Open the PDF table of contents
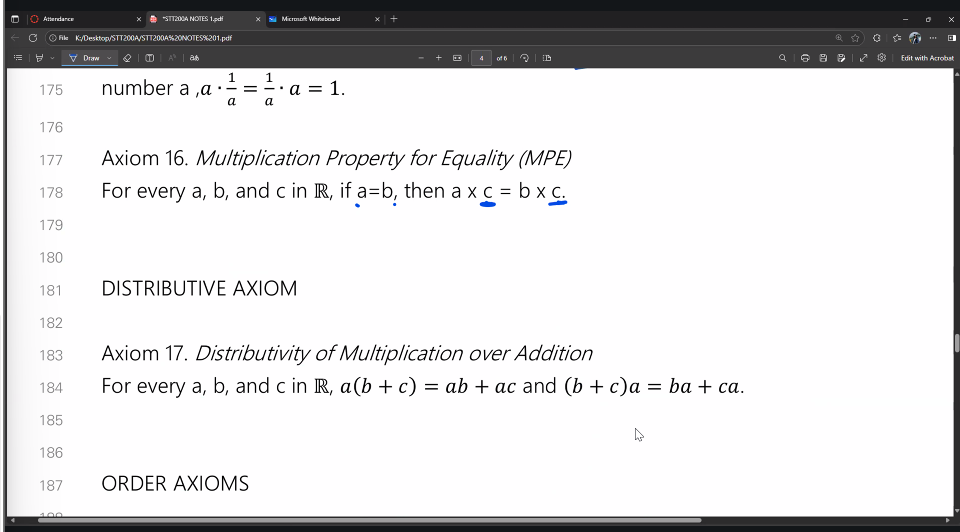 [x=19, y=58]
